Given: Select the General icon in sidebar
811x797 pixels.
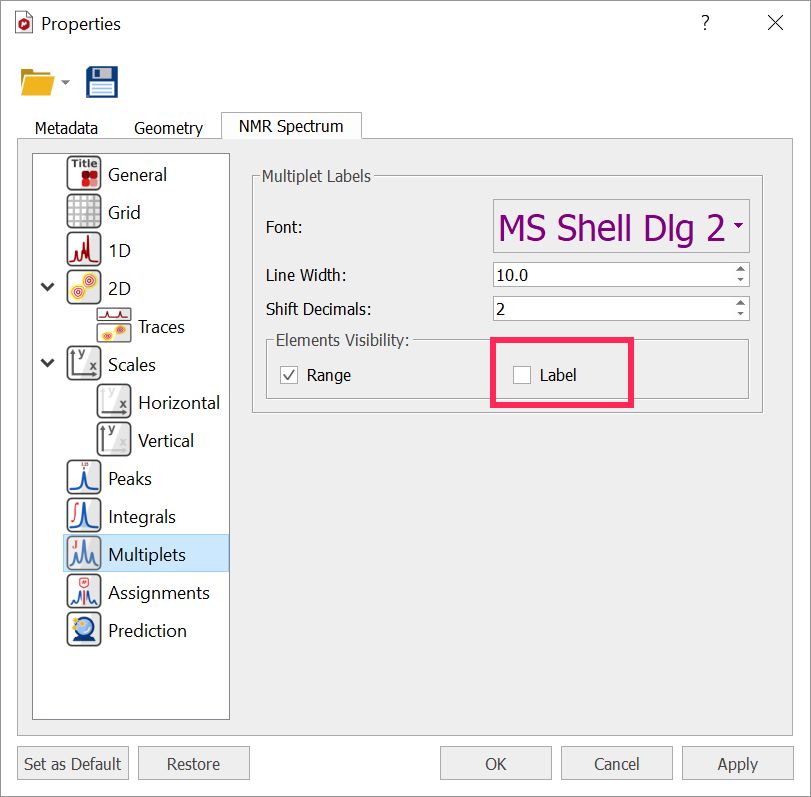Looking at the screenshot, I should [x=84, y=174].
